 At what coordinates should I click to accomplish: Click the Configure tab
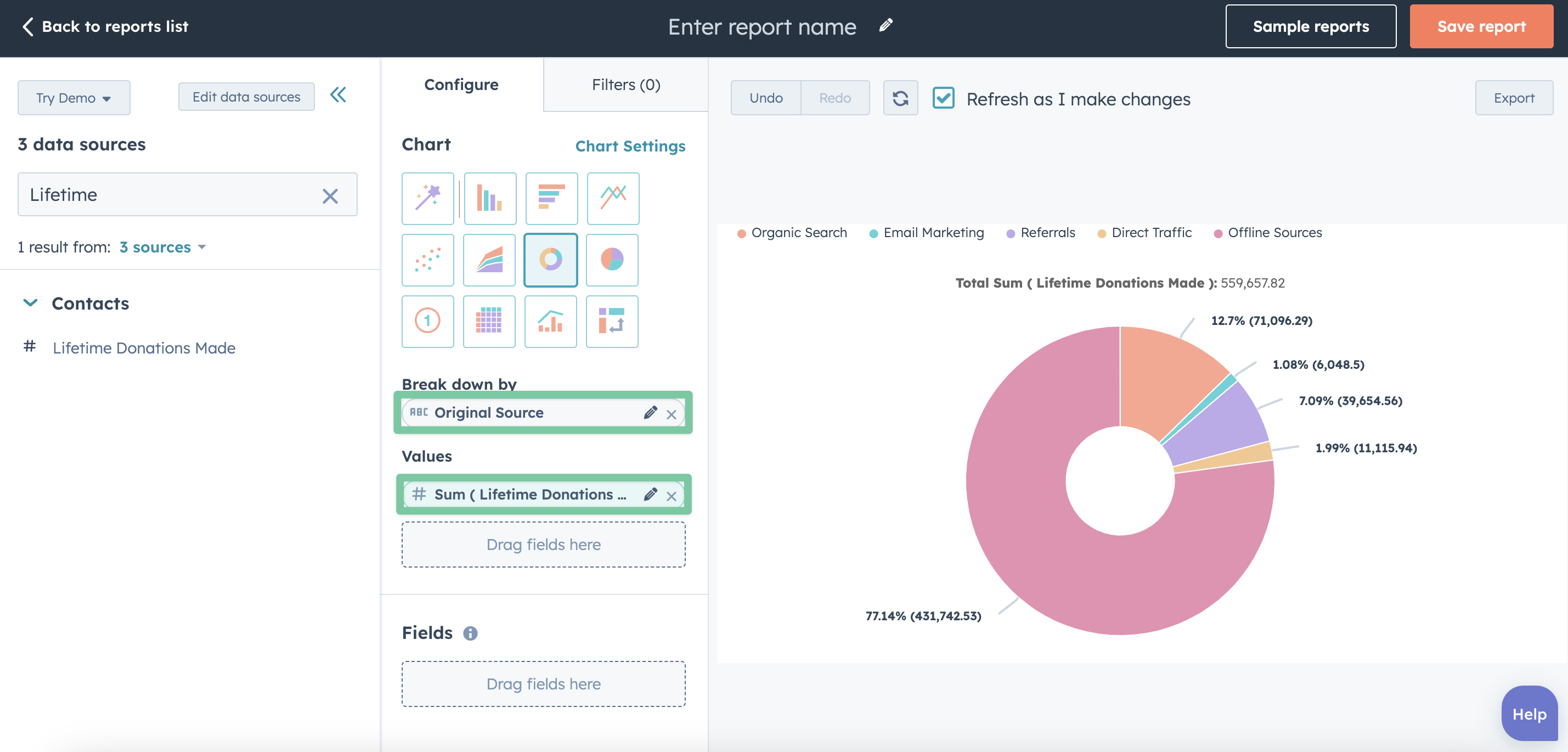[x=461, y=84]
